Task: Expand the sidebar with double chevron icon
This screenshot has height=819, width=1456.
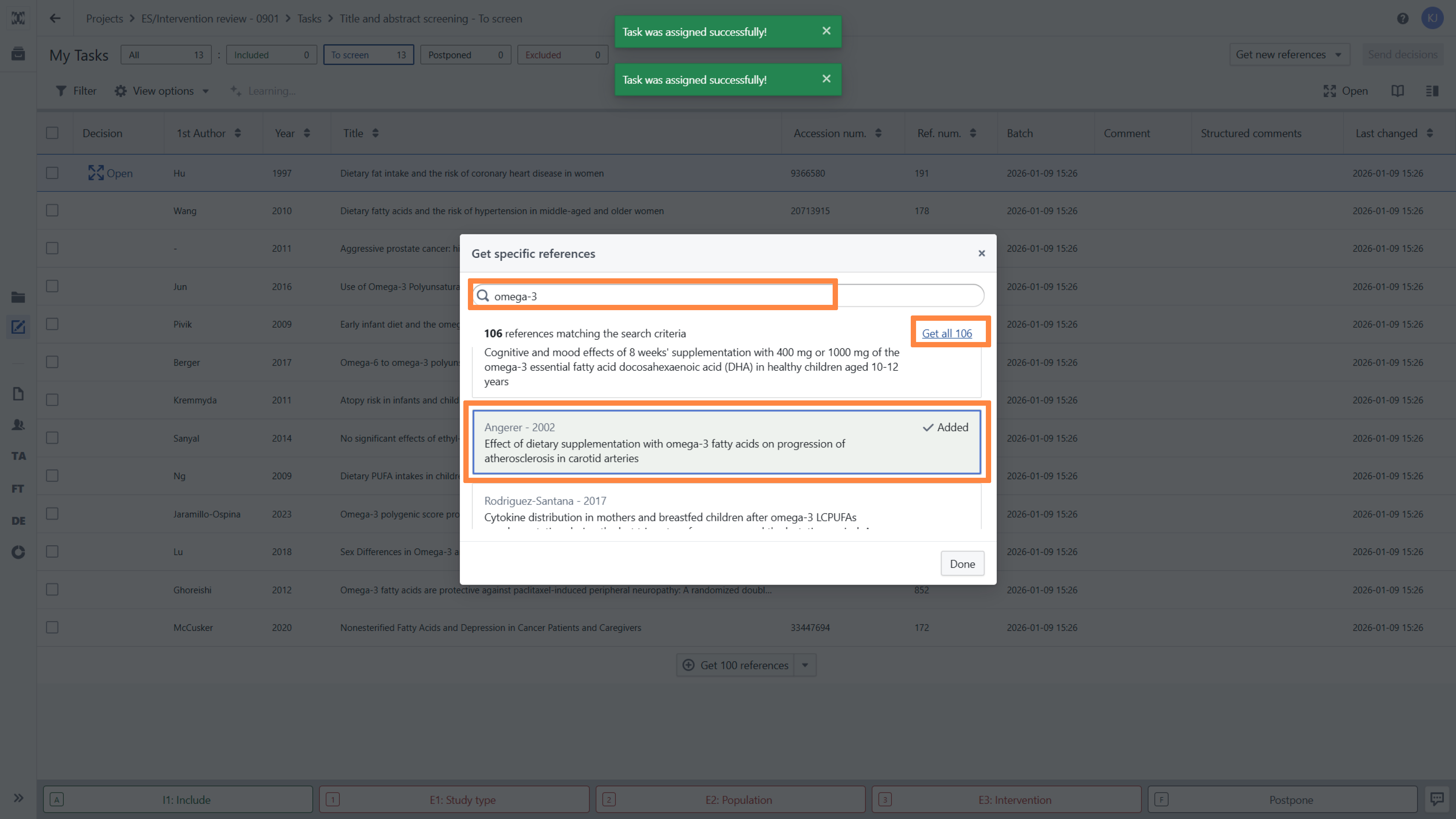Action: click(x=18, y=797)
